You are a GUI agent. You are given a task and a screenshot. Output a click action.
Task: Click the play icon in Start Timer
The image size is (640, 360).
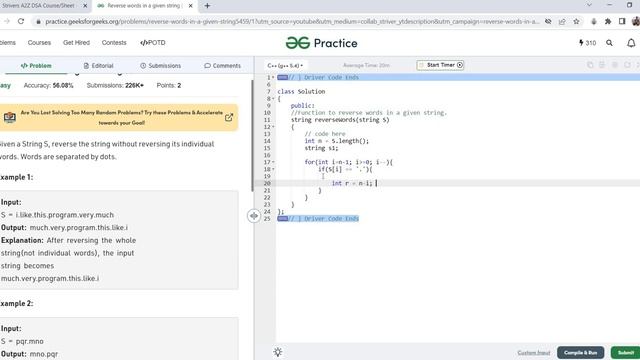[460, 65]
